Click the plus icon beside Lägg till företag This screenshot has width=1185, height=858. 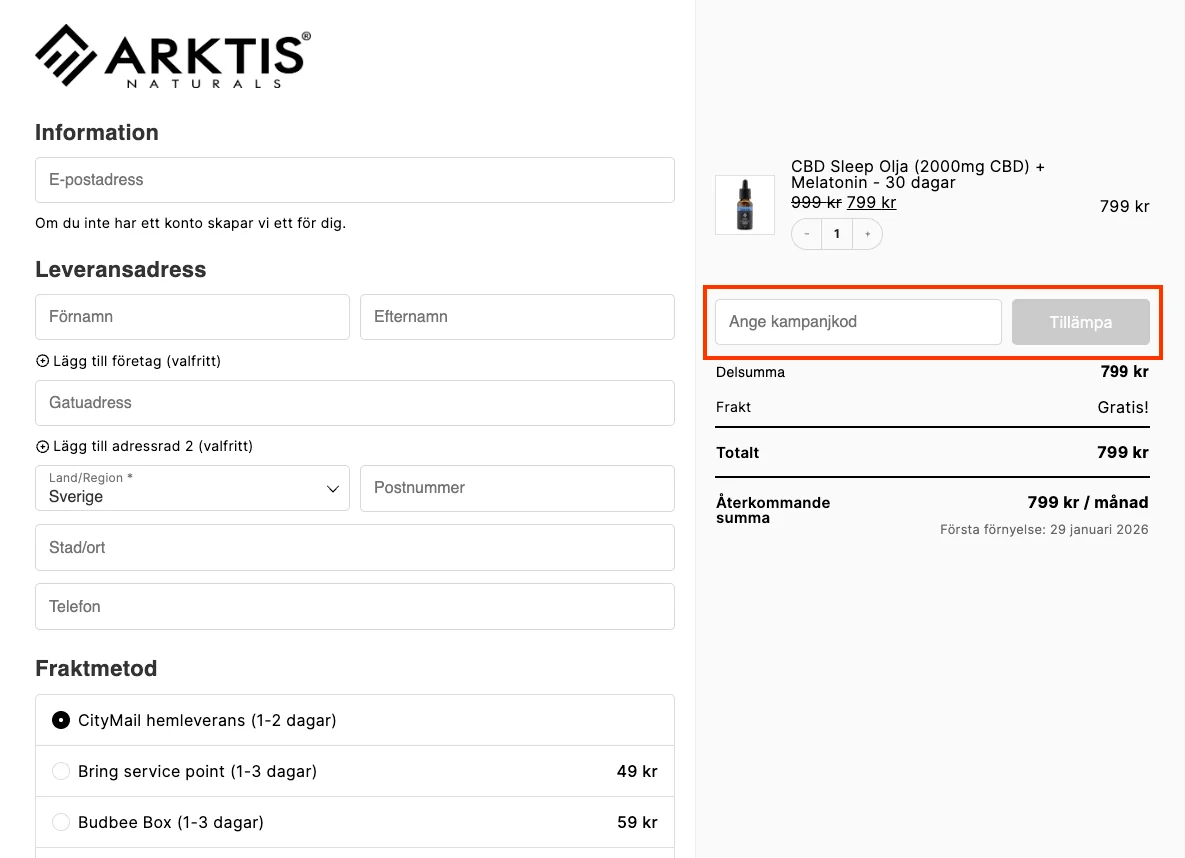[41, 361]
